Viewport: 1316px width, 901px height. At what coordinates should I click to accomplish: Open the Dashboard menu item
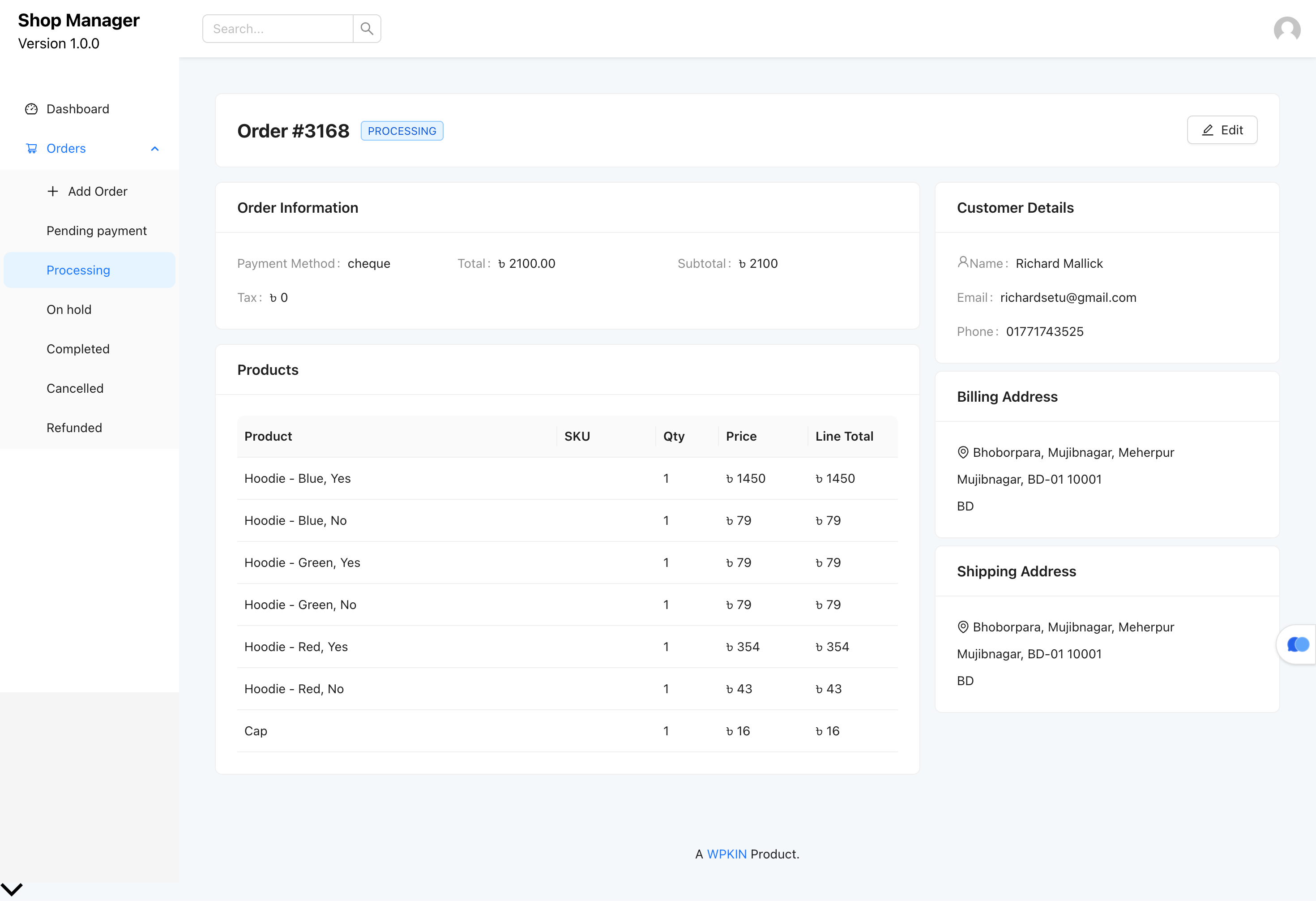point(90,109)
